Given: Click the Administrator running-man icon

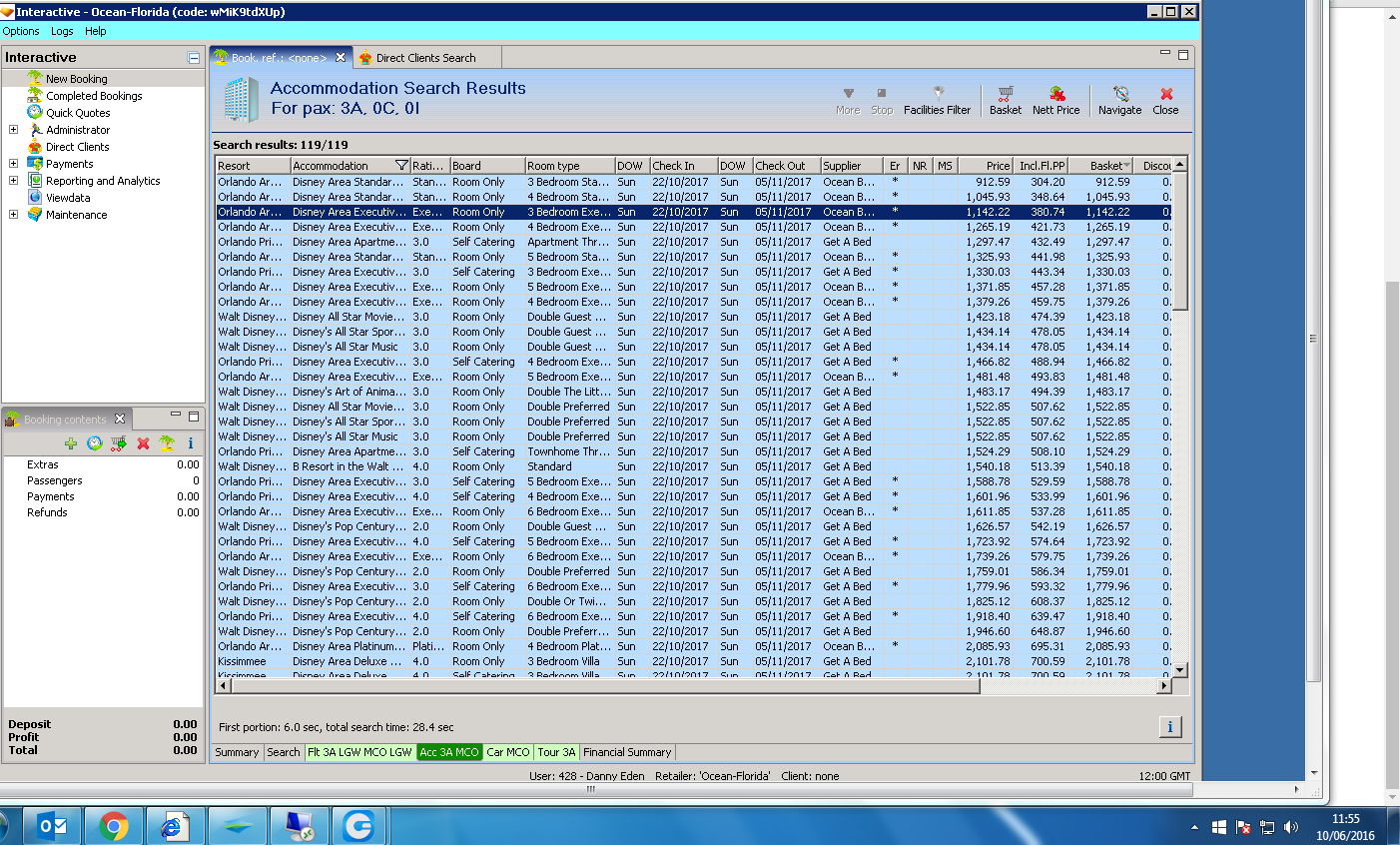Looking at the screenshot, I should click(x=35, y=130).
